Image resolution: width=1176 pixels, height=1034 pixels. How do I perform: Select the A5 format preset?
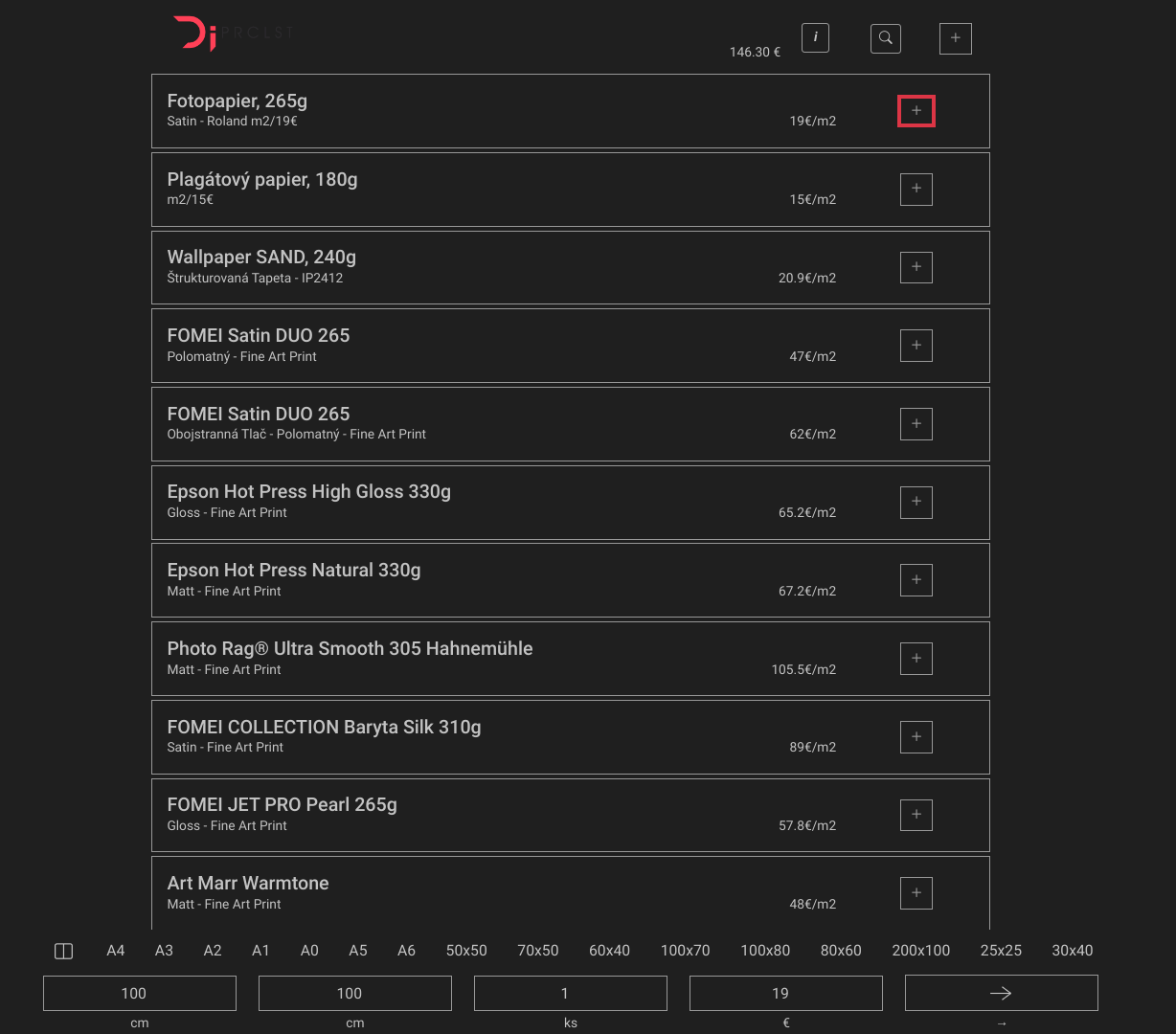pyautogui.click(x=358, y=951)
